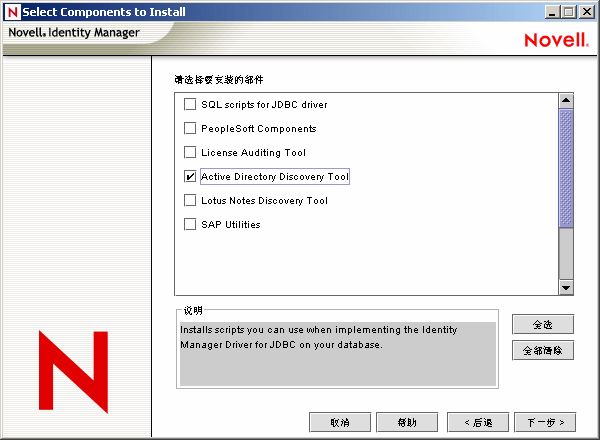Viewport: 600px width, 440px height.
Task: Toggle Lotus Notes Discovery Tool checkbox
Action: [x=190, y=200]
